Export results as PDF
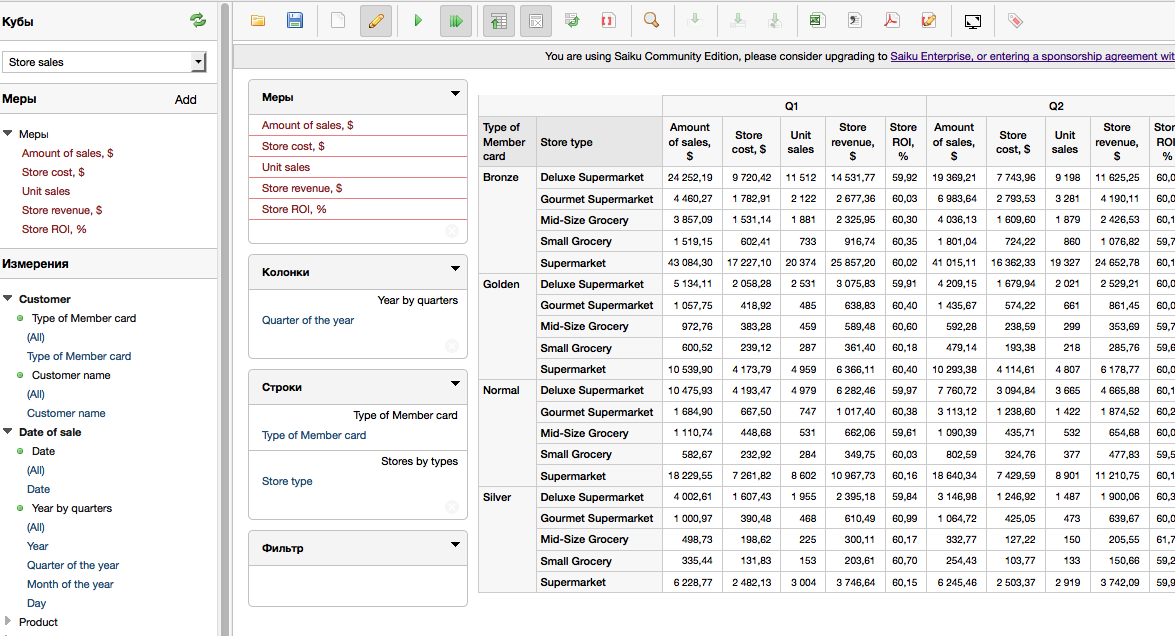 coord(891,21)
